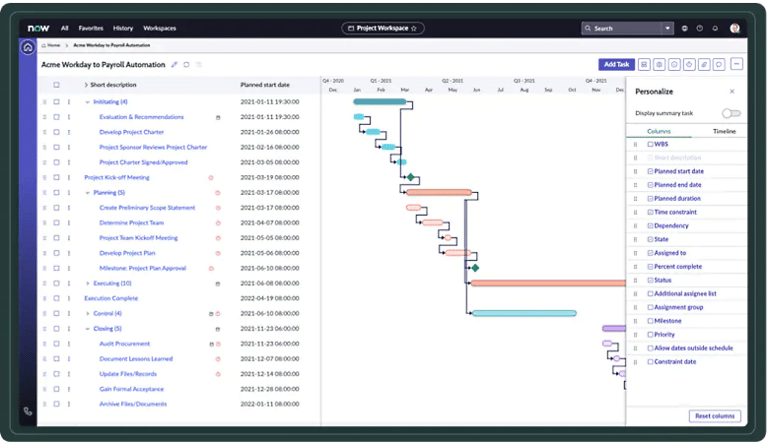Close the Personalize panel
Viewport: 768px width, 443px height.
pyautogui.click(x=732, y=92)
